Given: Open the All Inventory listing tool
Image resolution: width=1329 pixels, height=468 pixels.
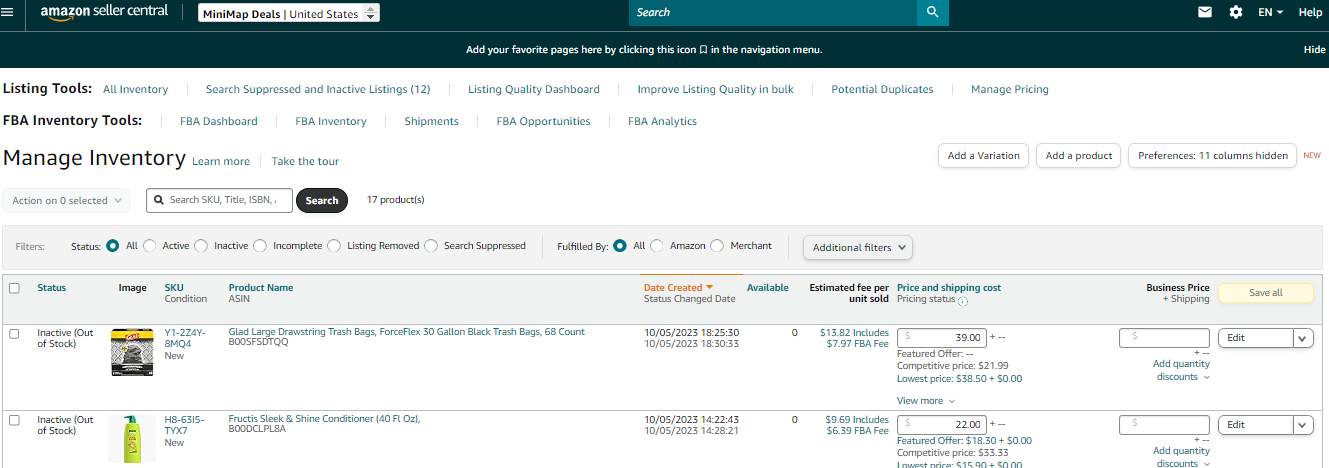Looking at the screenshot, I should 136,89.
